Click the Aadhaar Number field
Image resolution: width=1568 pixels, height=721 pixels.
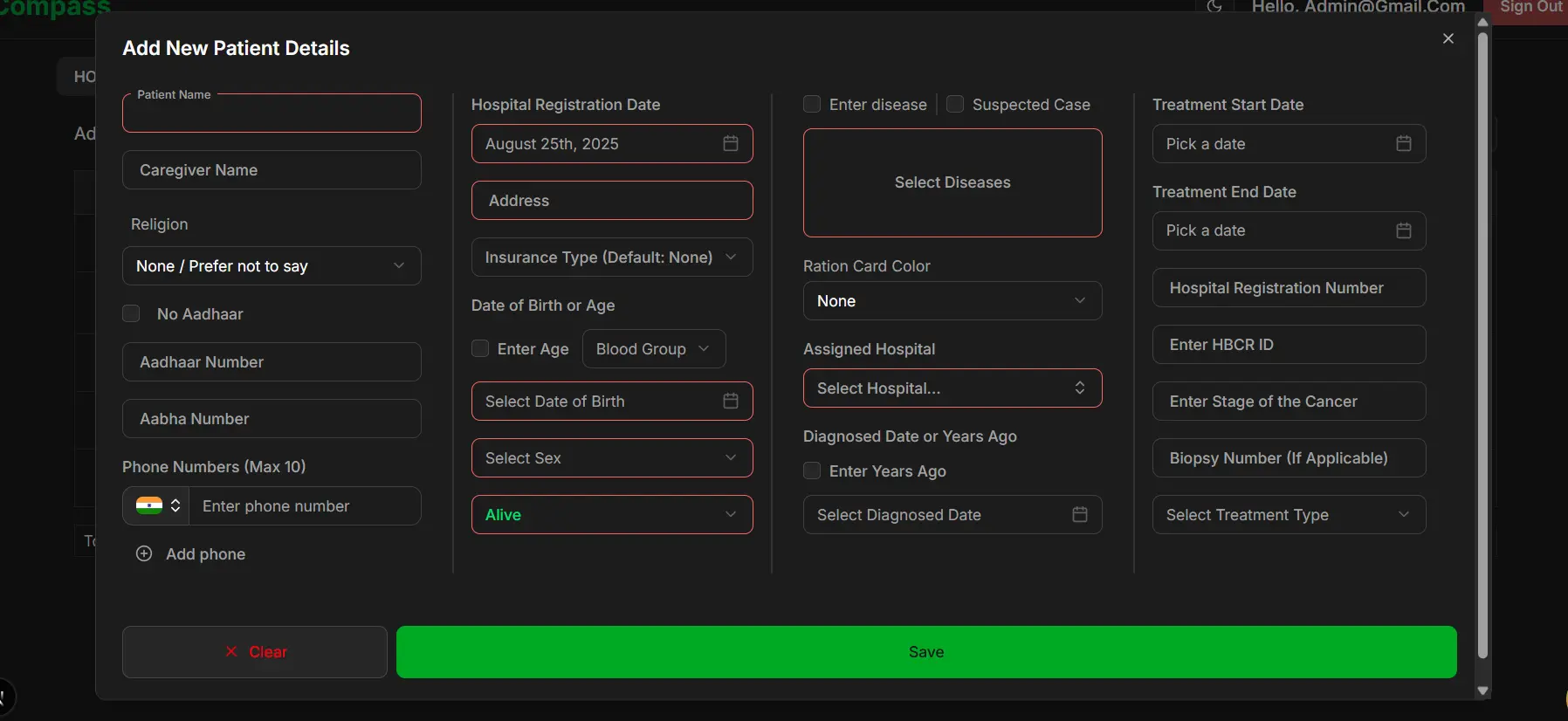(272, 361)
